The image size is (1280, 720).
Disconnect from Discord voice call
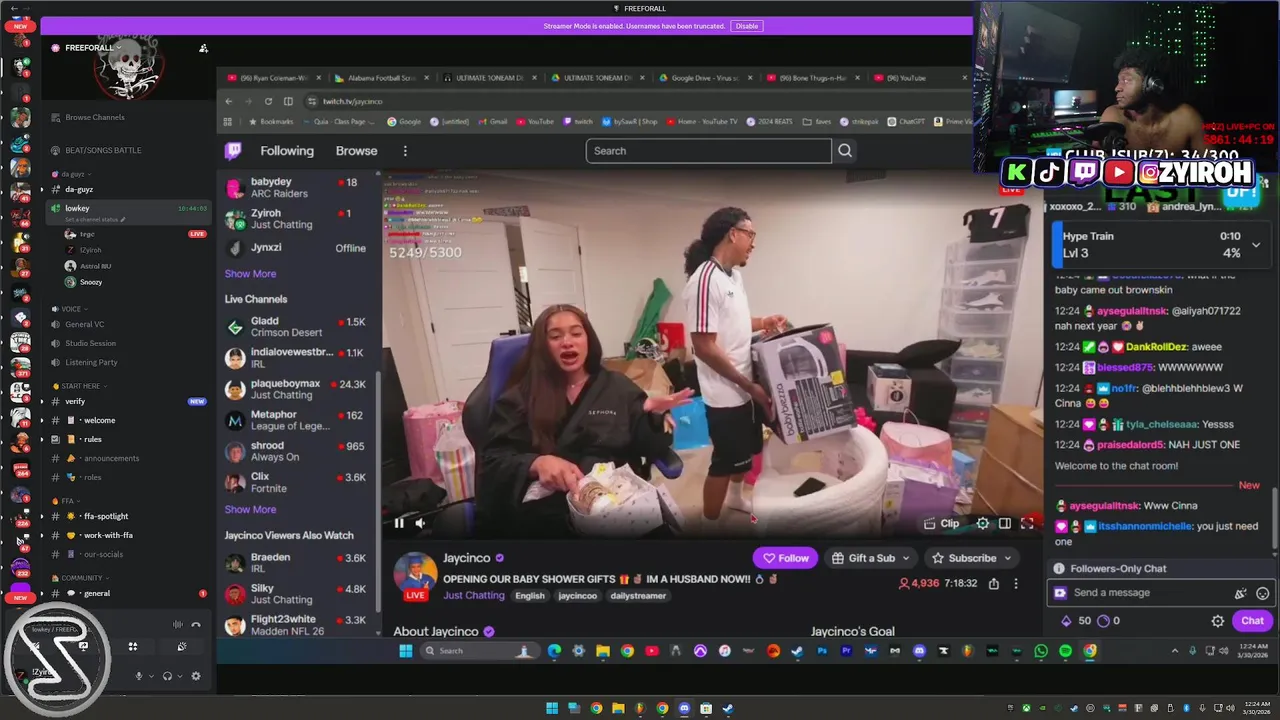[x=196, y=624]
